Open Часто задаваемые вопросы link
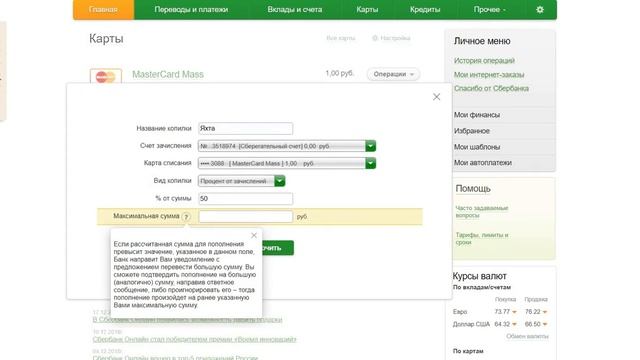Image resolution: width=640 pixels, height=360 pixels. [x=482, y=211]
